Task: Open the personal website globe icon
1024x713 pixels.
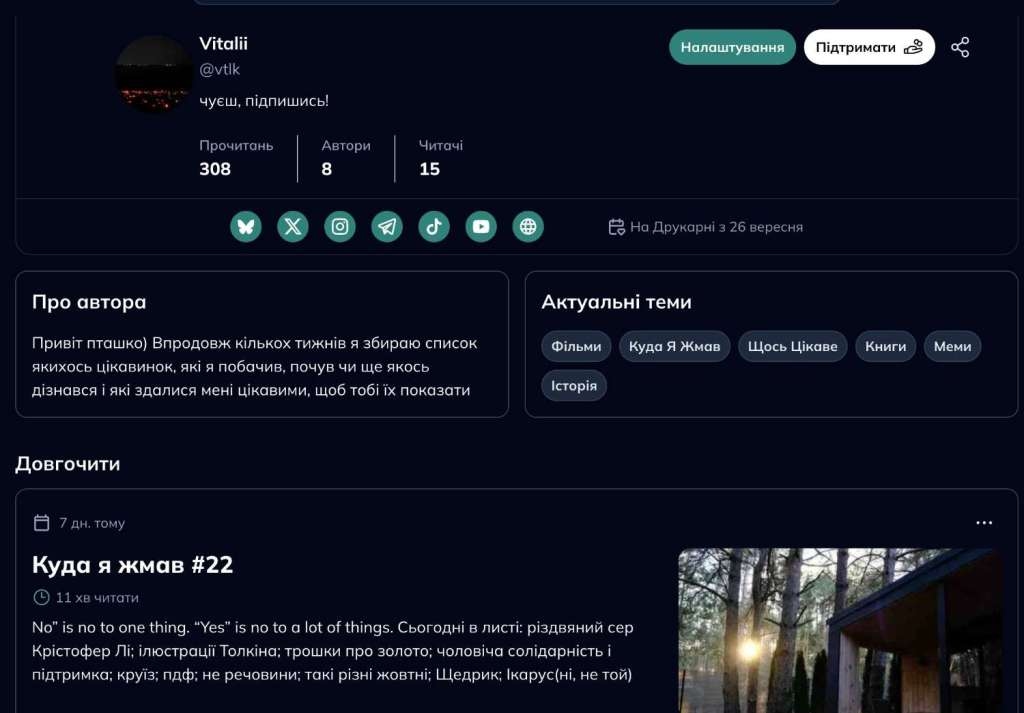Action: tap(528, 227)
